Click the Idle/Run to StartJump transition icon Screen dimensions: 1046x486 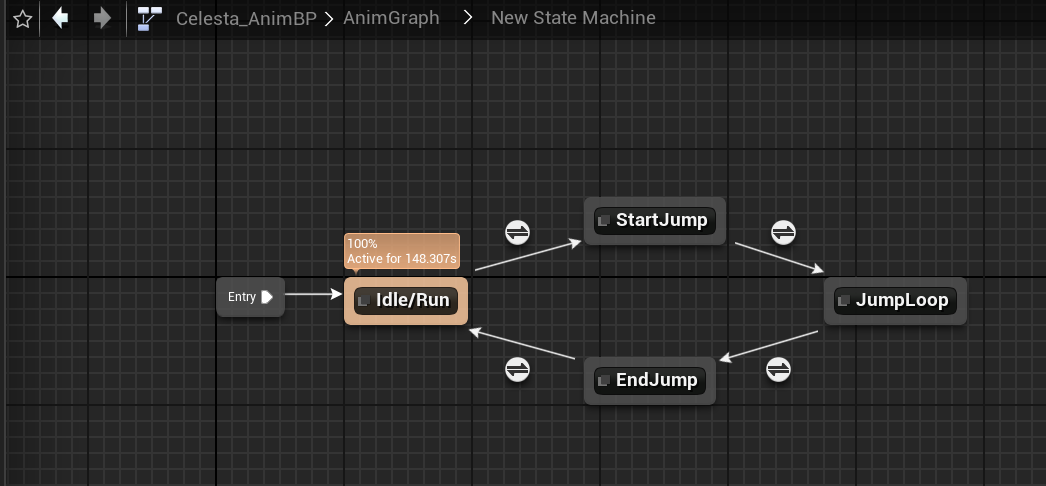[517, 233]
